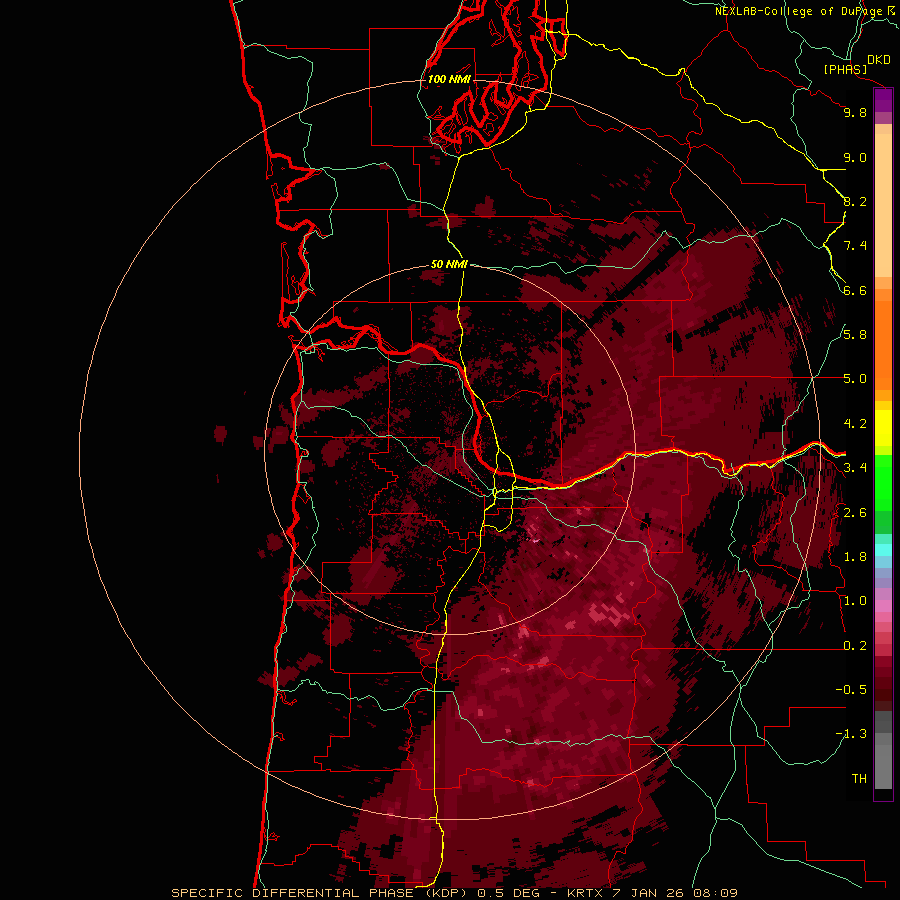Click the 2.6 value on the legend
Image resolution: width=900 pixels, height=900 pixels.
click(x=855, y=513)
